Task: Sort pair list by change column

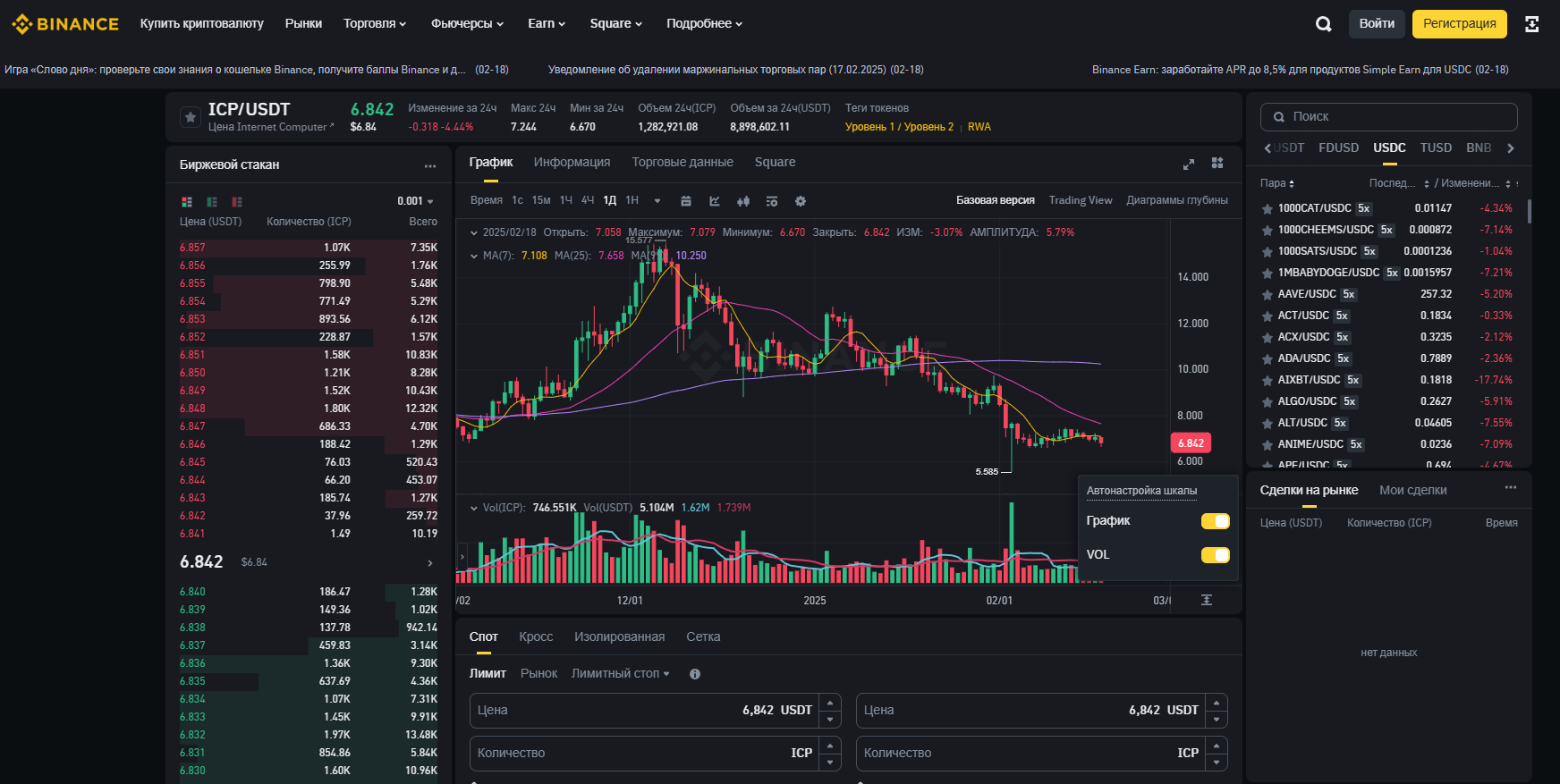Action: tap(1476, 183)
